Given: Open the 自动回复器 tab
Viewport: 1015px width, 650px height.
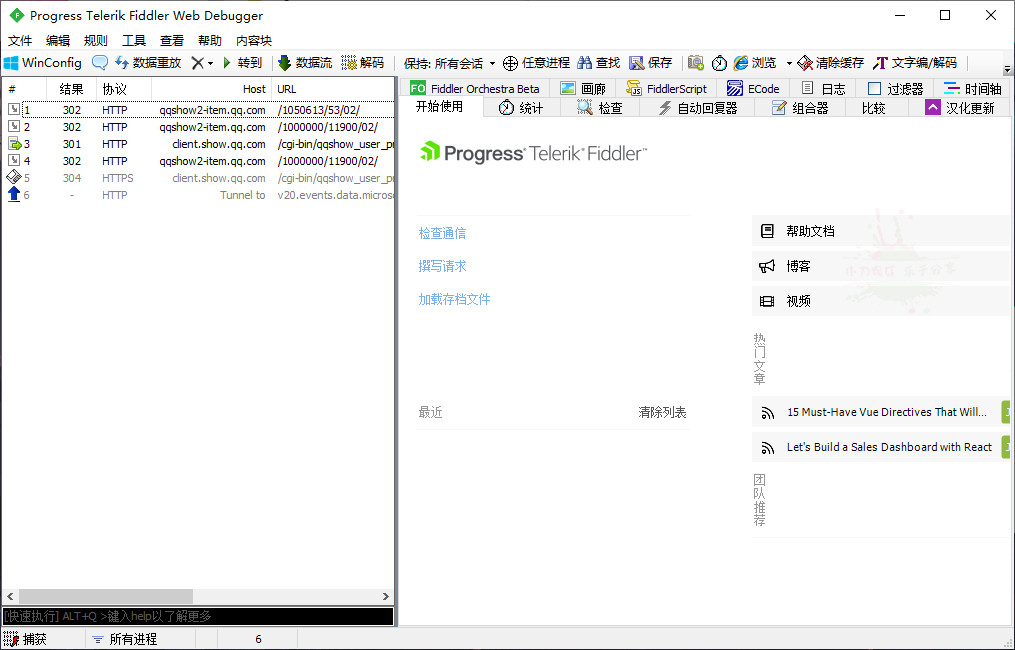Looking at the screenshot, I should 698,108.
